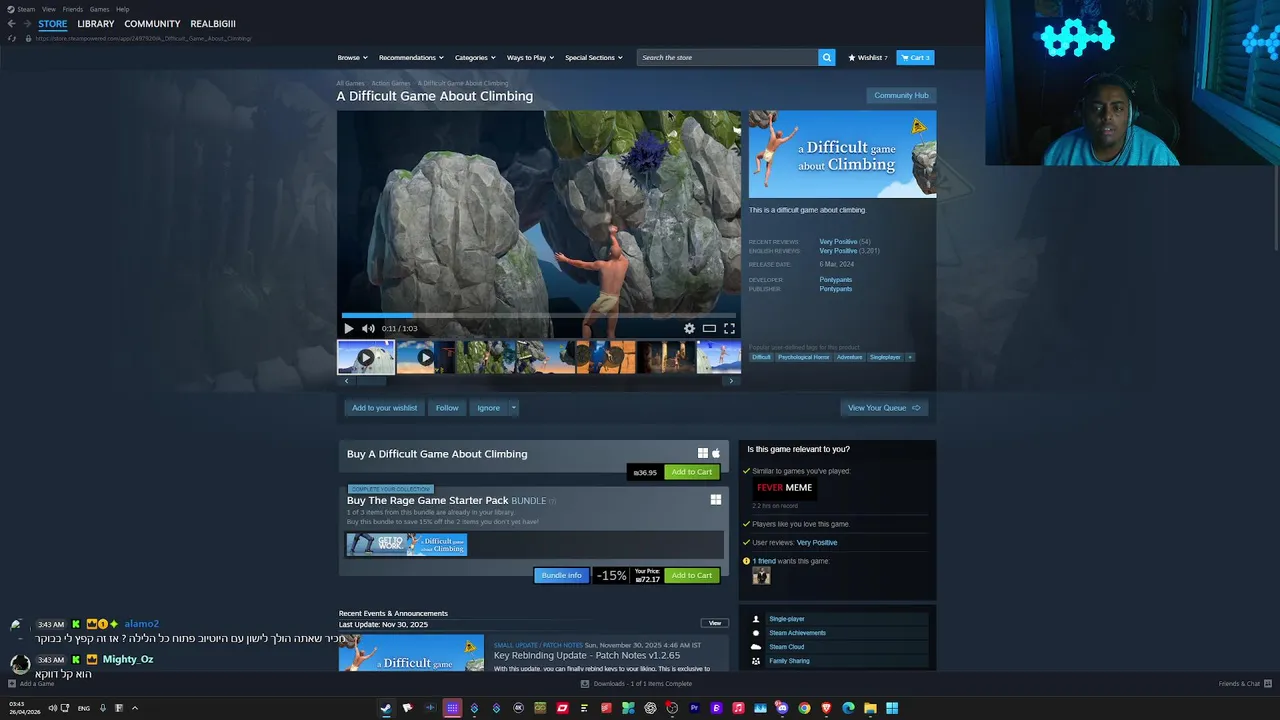
Task: Select the second video thumbnail
Action: [x=425, y=357]
